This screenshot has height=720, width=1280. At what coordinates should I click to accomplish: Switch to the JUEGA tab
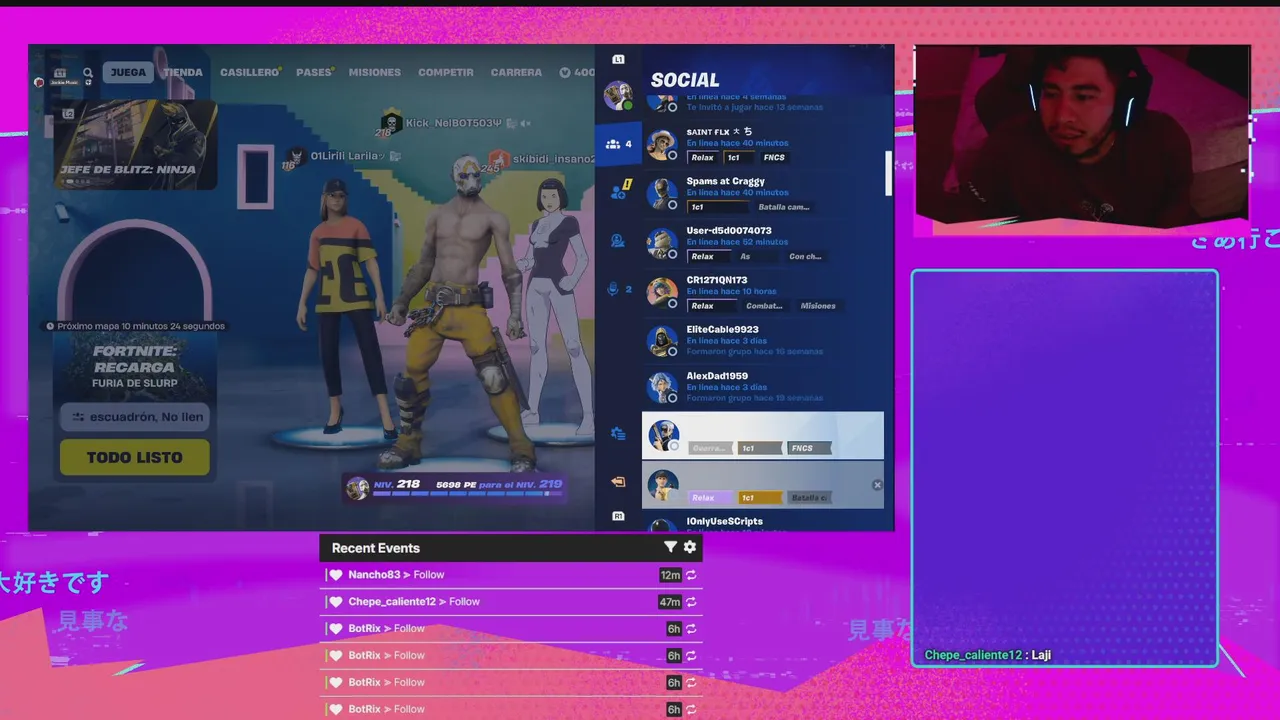[x=128, y=72]
